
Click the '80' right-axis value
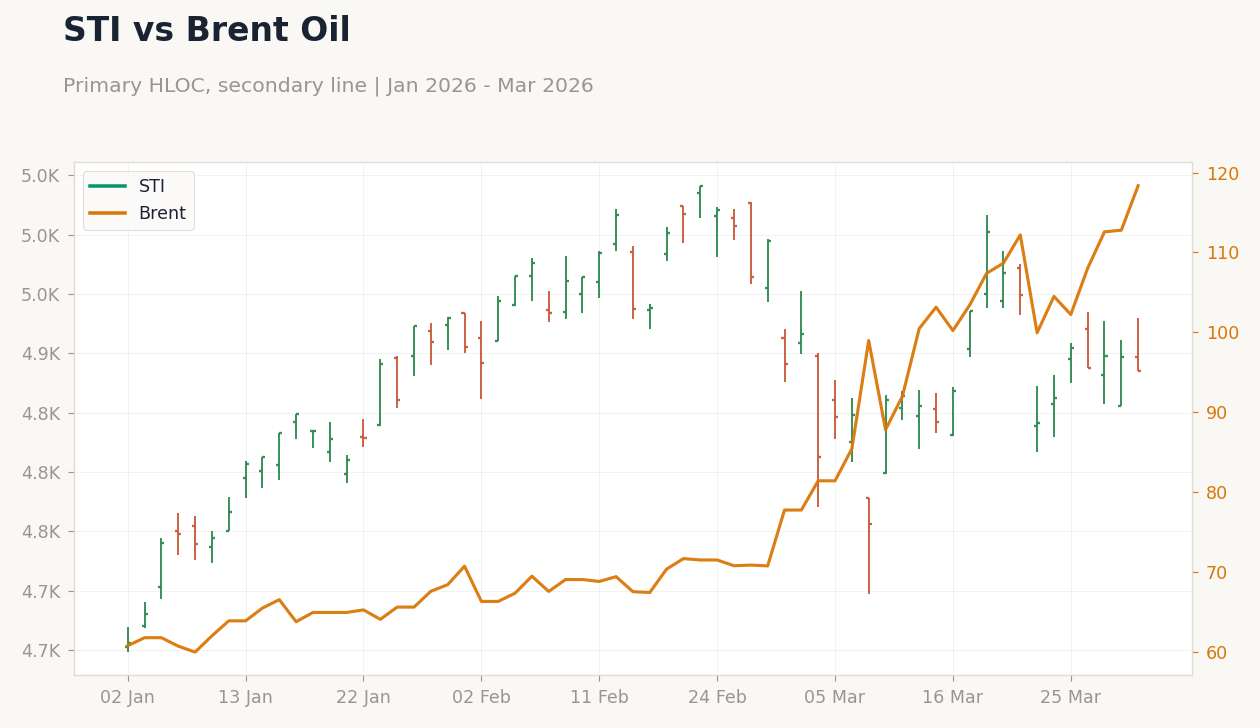(x=1217, y=492)
